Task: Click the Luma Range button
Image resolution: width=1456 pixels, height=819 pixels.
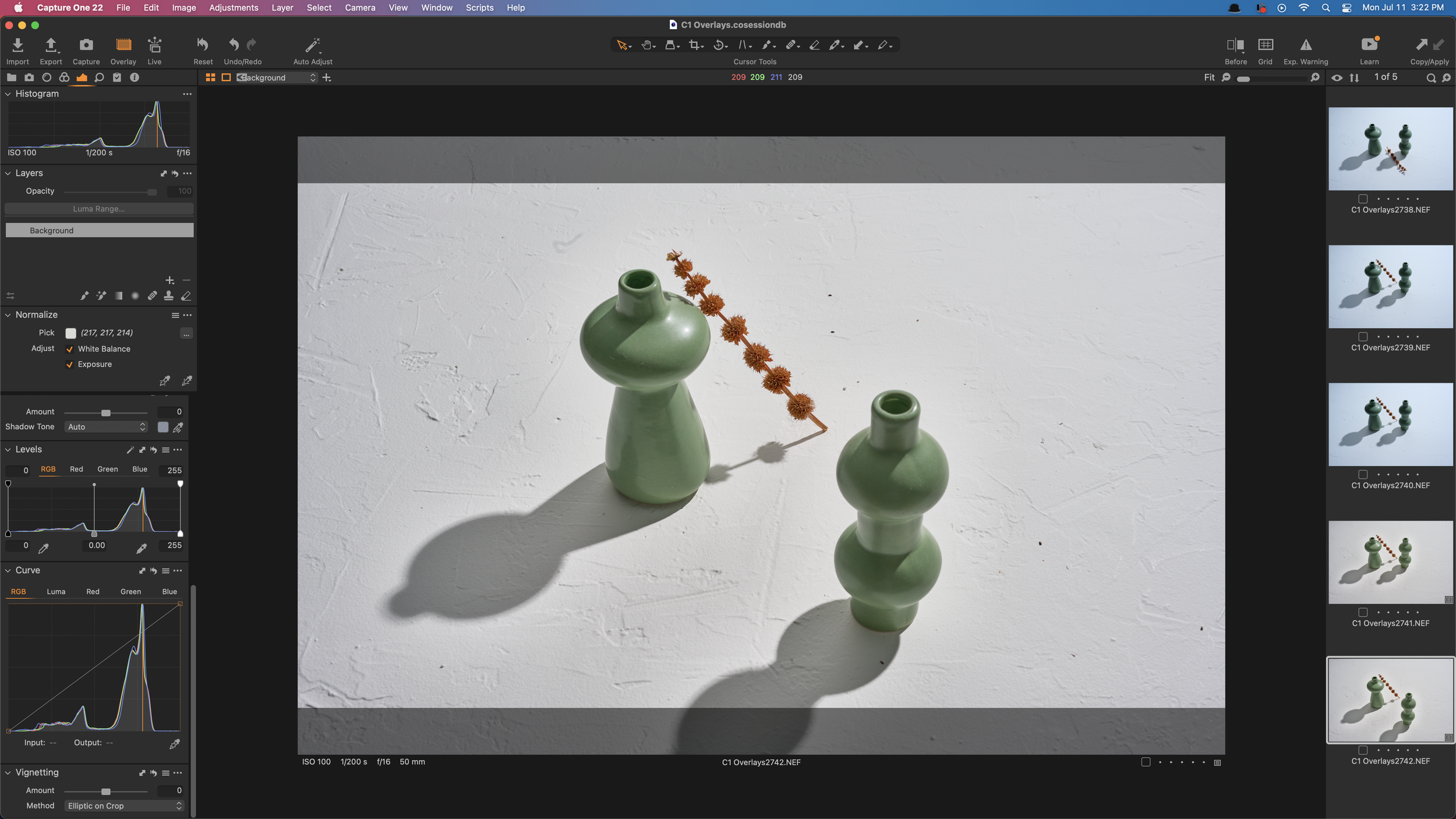Action: pyautogui.click(x=99, y=209)
